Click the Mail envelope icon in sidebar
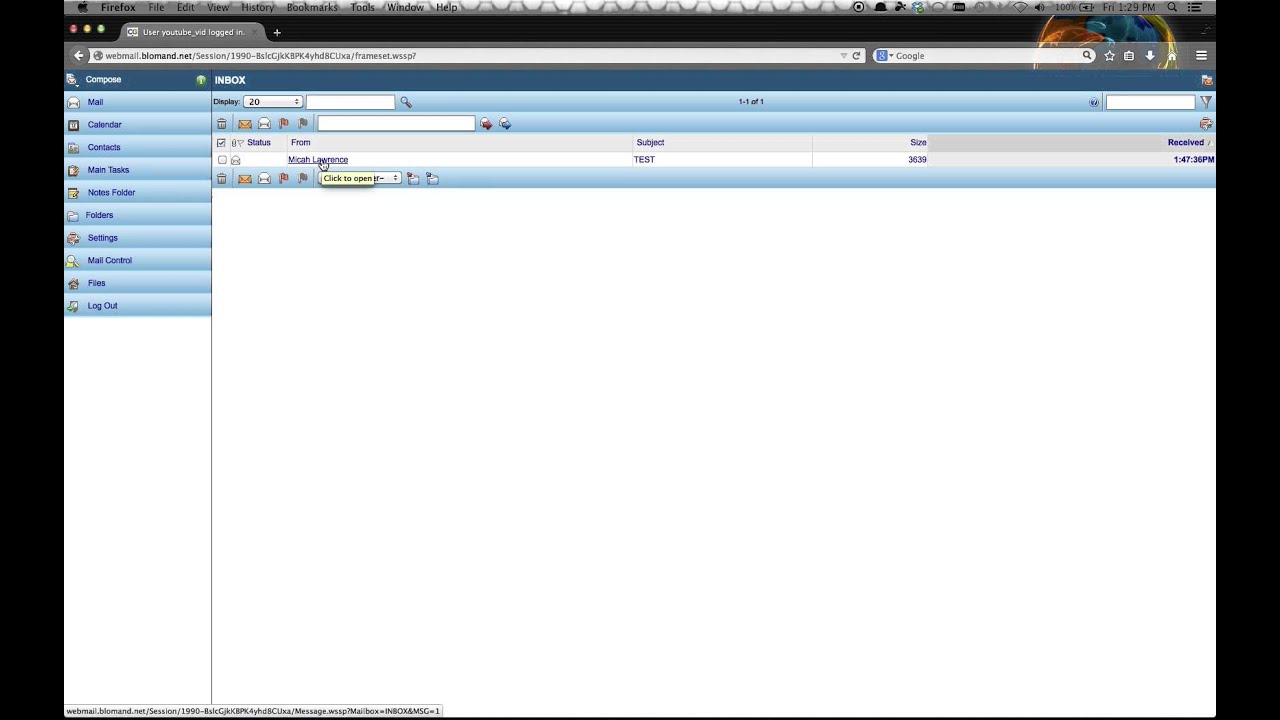Screen dimensions: 1280x720 (73, 102)
